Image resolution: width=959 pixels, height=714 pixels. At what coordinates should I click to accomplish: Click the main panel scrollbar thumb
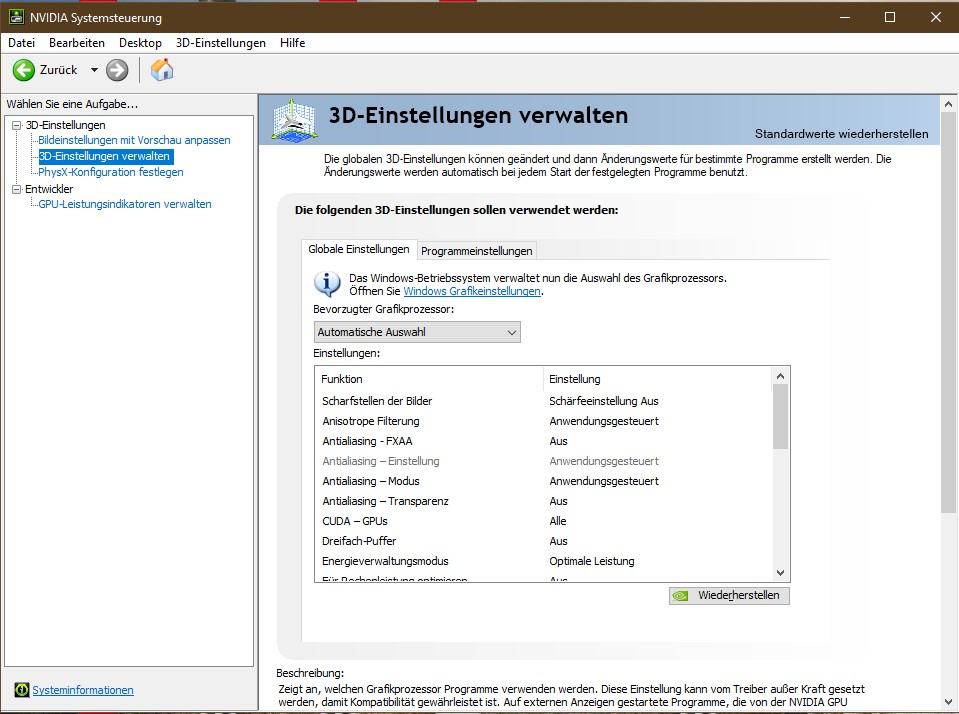coord(948,313)
